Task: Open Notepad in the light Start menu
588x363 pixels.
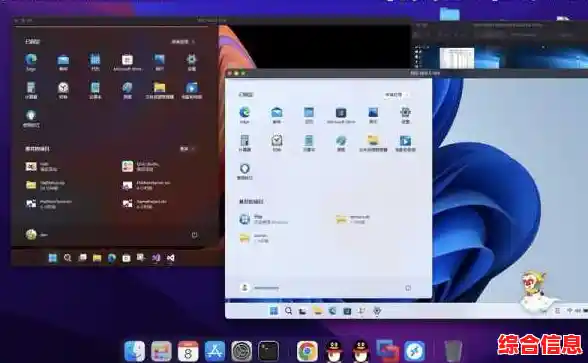Action: click(309, 141)
